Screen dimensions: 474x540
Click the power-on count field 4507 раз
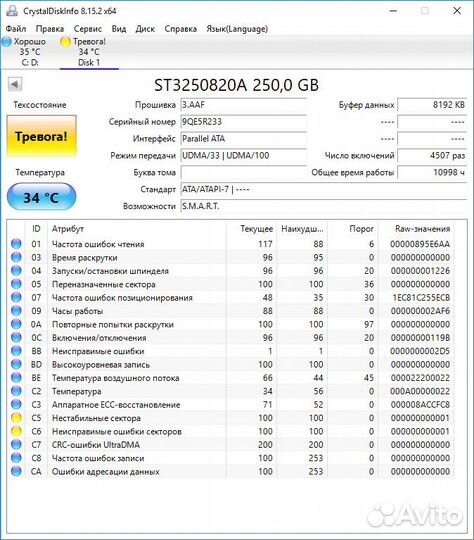[x=432, y=155]
